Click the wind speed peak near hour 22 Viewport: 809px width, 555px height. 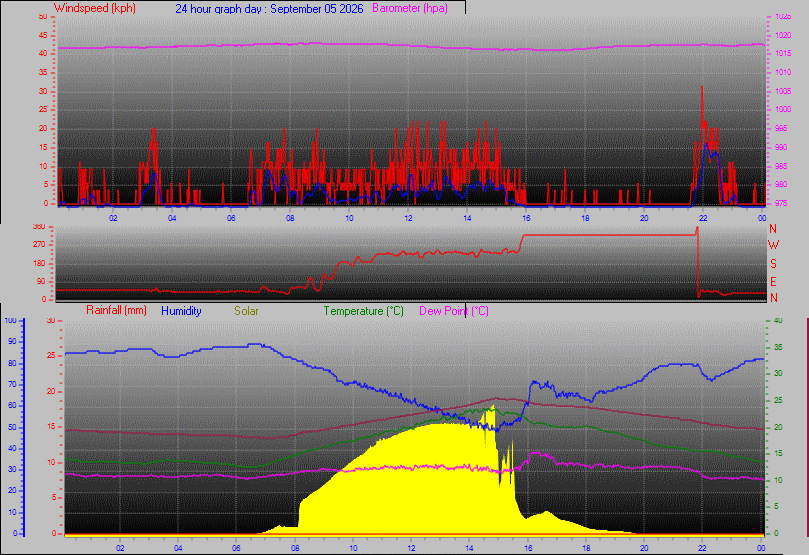pos(702,88)
